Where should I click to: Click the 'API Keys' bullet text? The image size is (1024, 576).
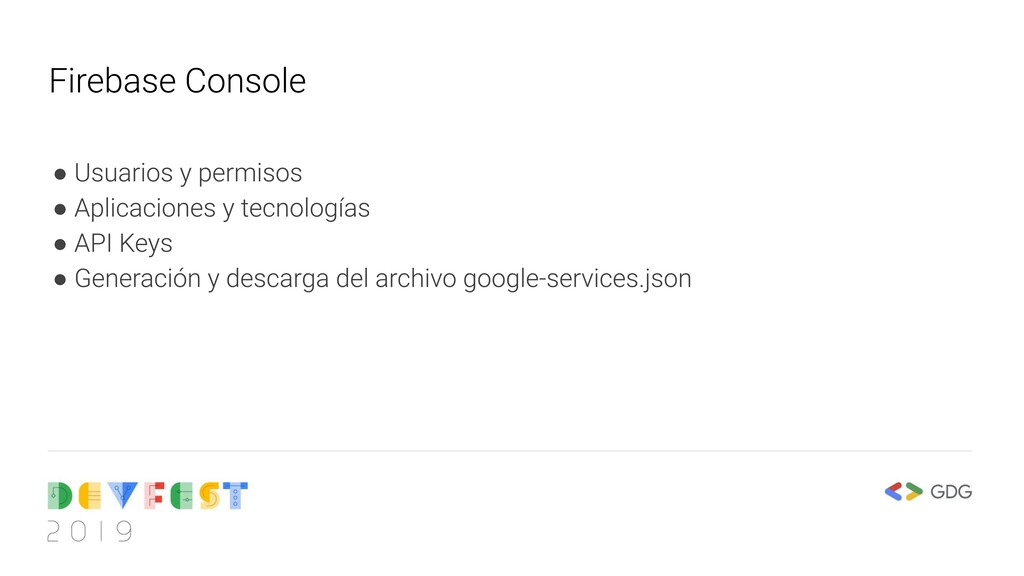123,244
